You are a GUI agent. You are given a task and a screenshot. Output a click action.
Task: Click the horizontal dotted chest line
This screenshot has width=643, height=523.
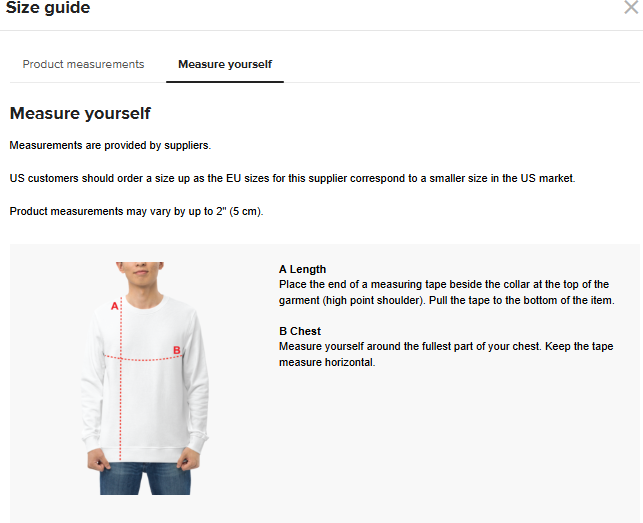coord(144,358)
